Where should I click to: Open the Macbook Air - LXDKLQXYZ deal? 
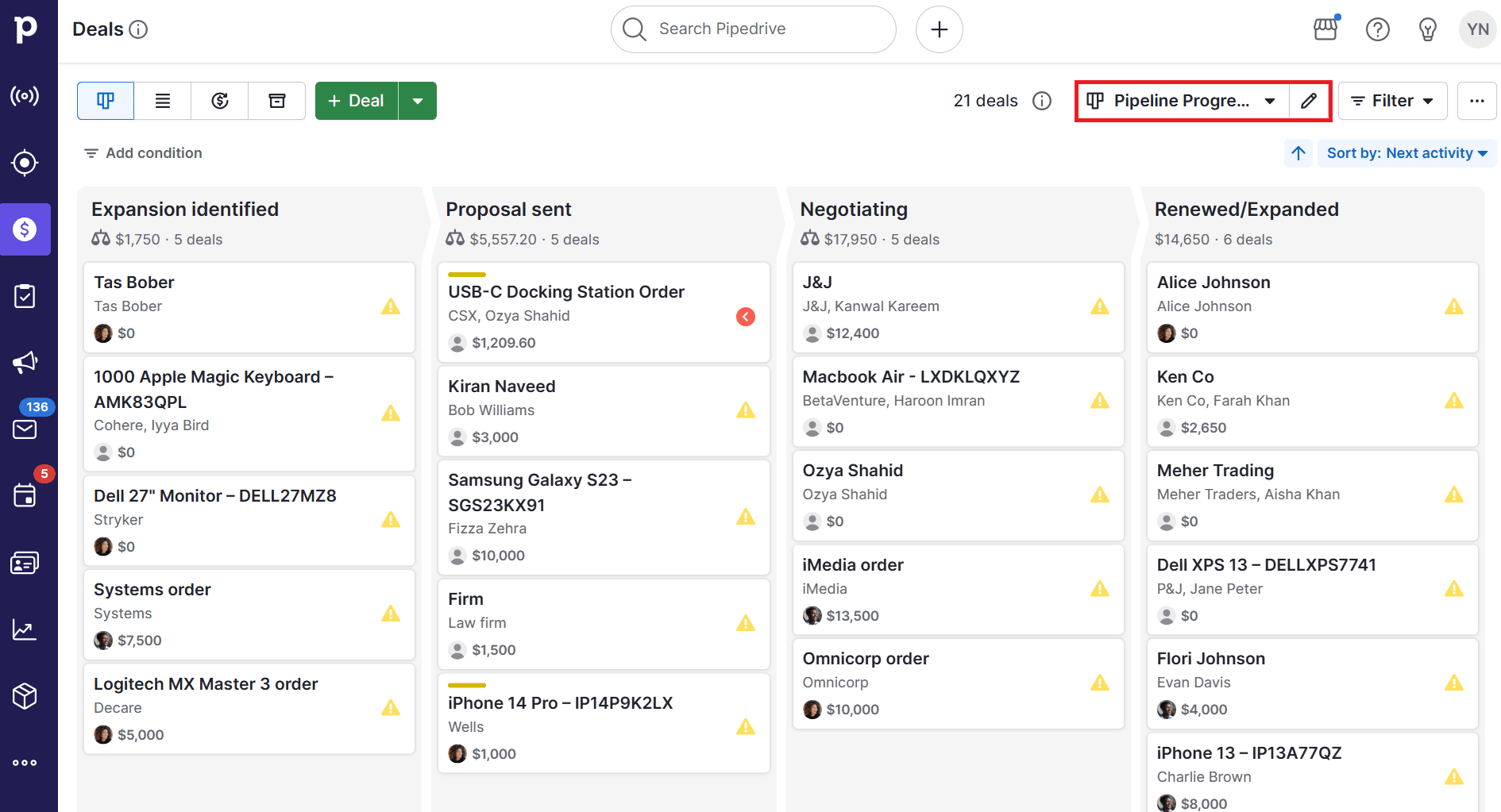958,402
